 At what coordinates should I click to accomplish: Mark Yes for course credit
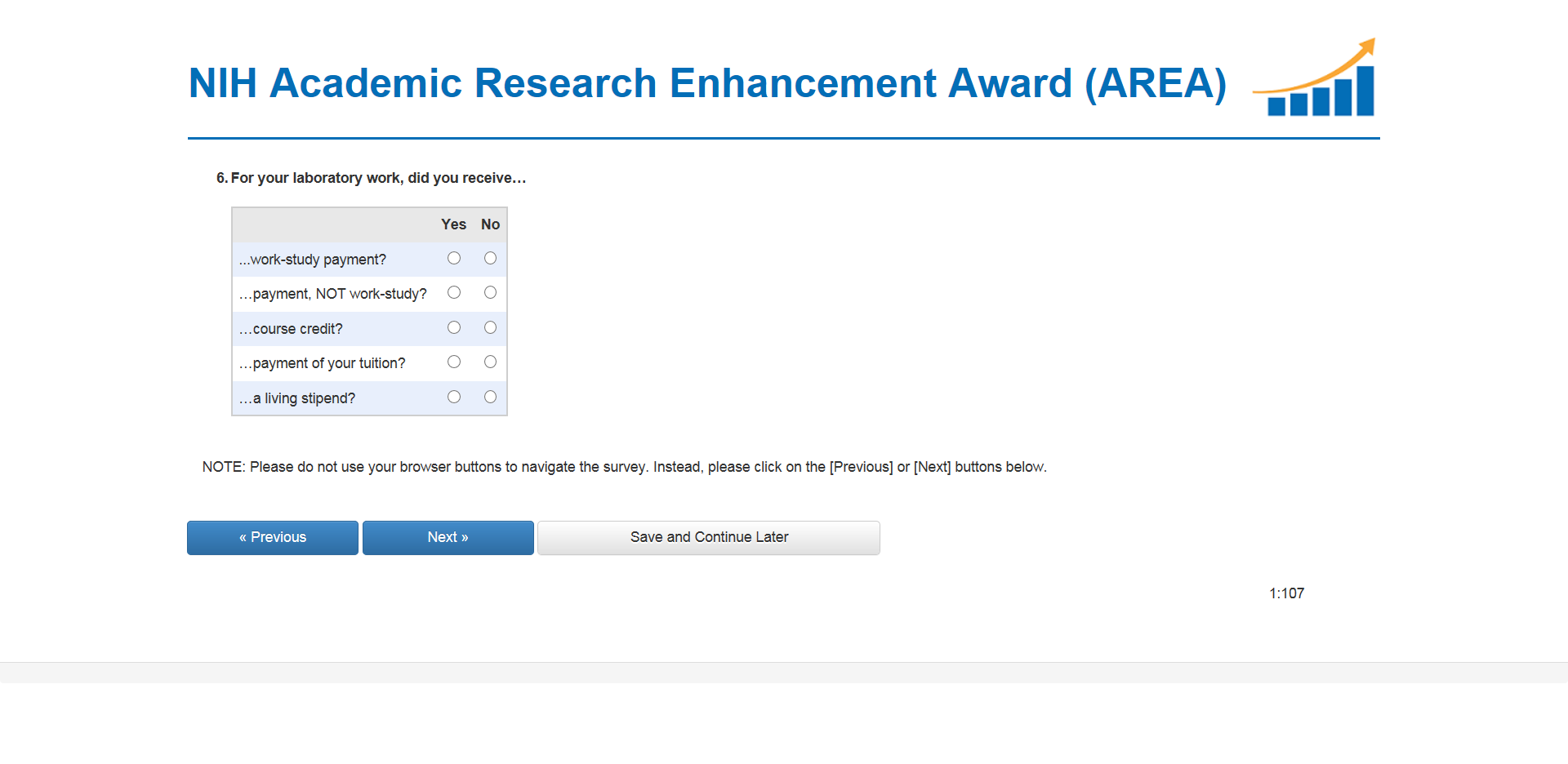tap(454, 328)
